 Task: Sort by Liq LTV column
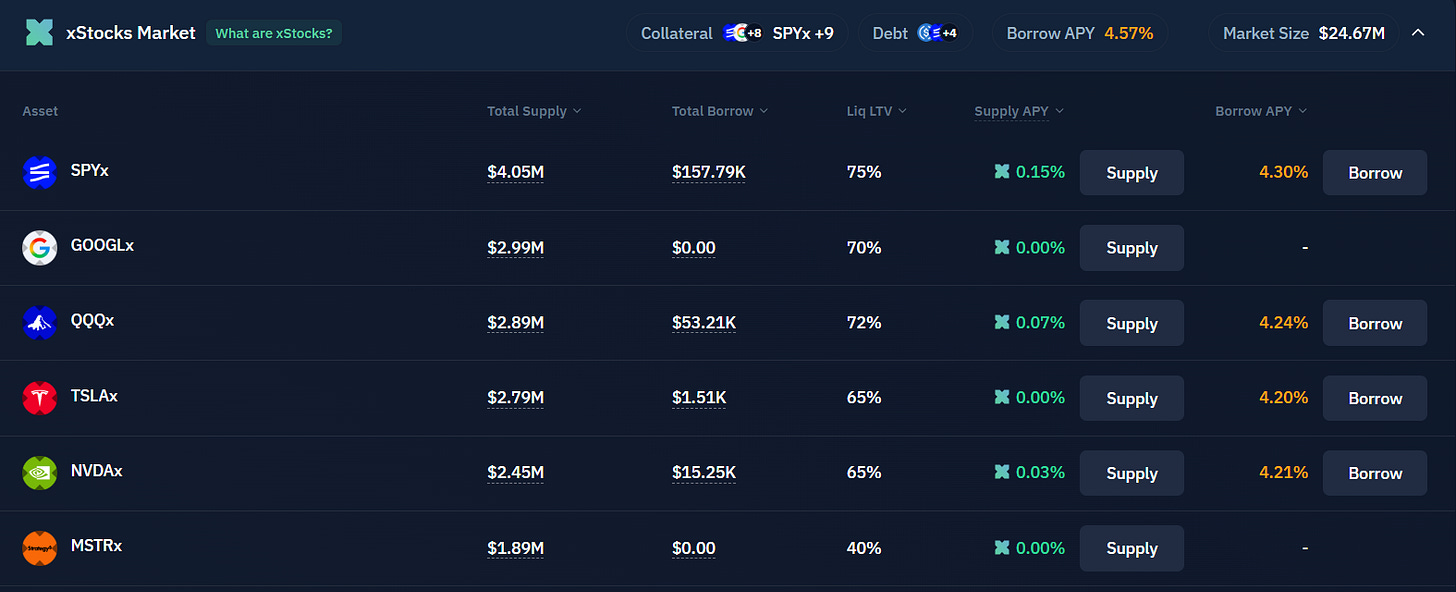876,111
